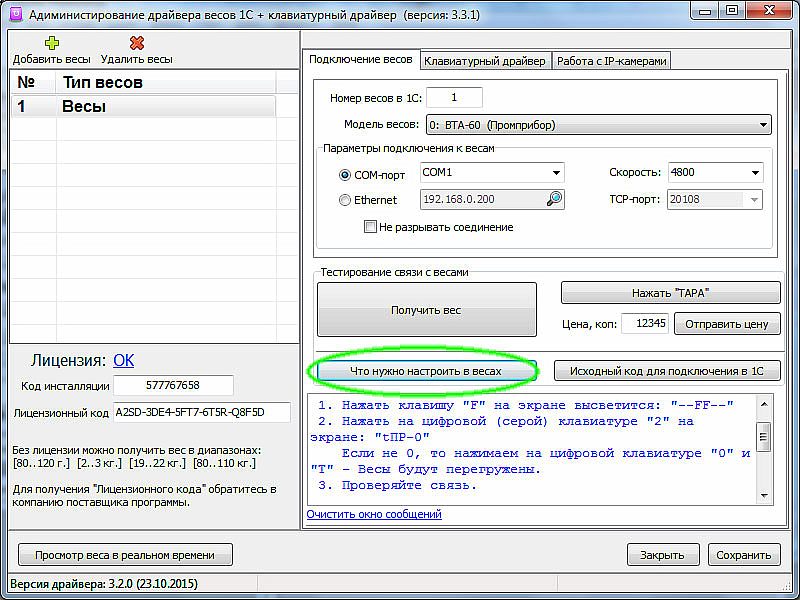Select the Ethernet radio button
The height and width of the screenshot is (600, 800).
coord(345,200)
